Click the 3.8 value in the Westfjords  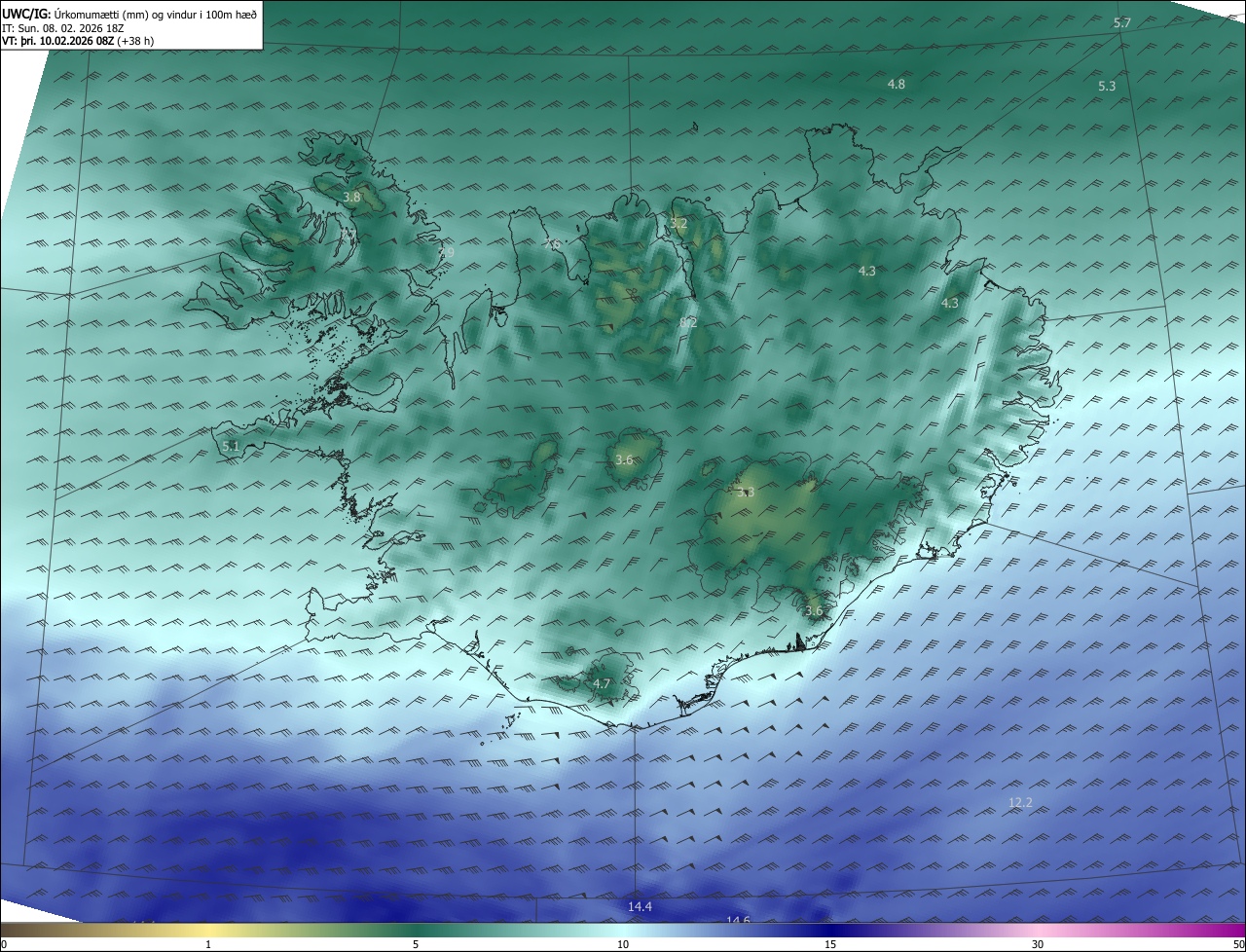point(351,197)
